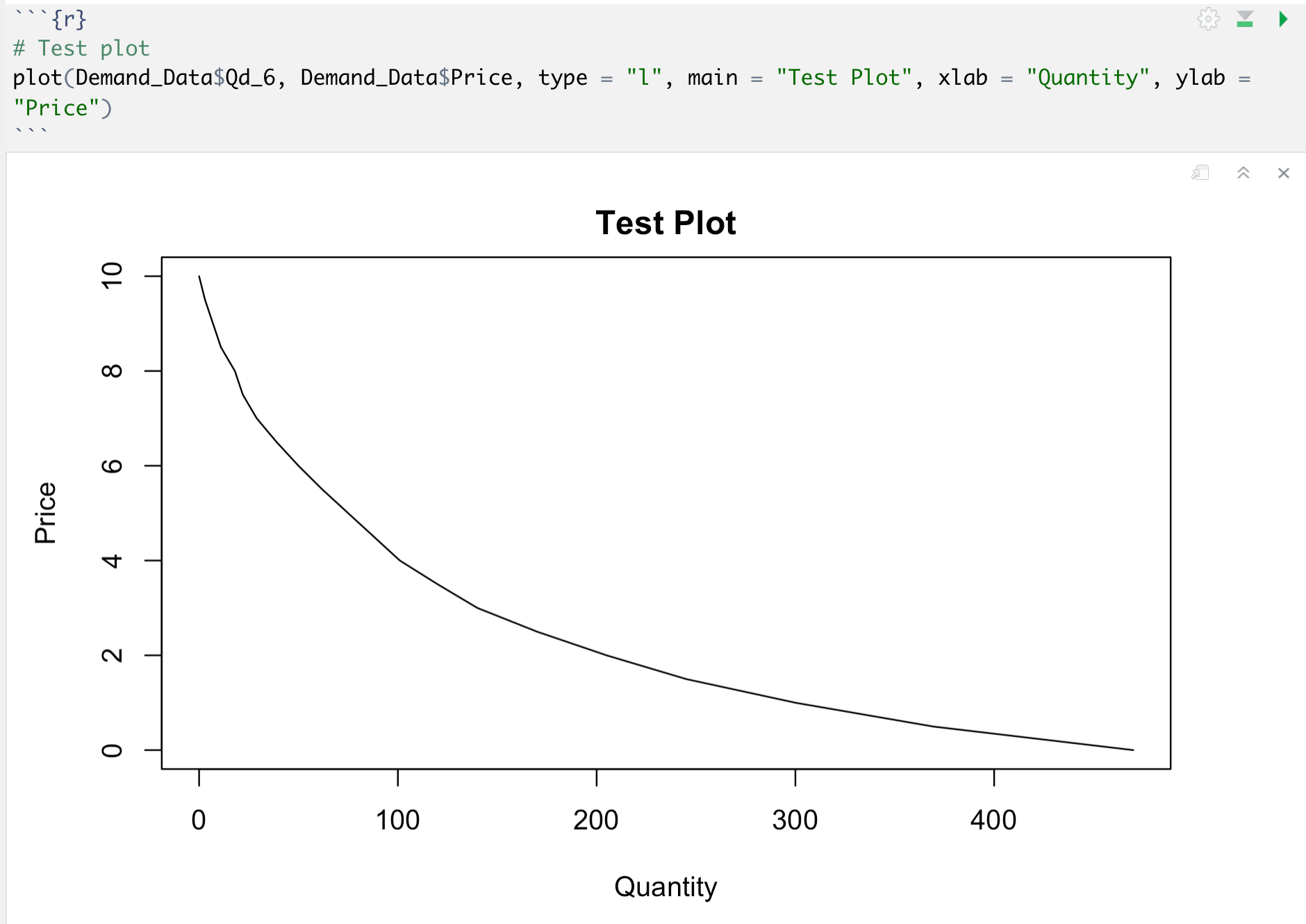This screenshot has width=1306, height=924.
Task: Click the "Test Plot" string in code
Action: pos(844,78)
